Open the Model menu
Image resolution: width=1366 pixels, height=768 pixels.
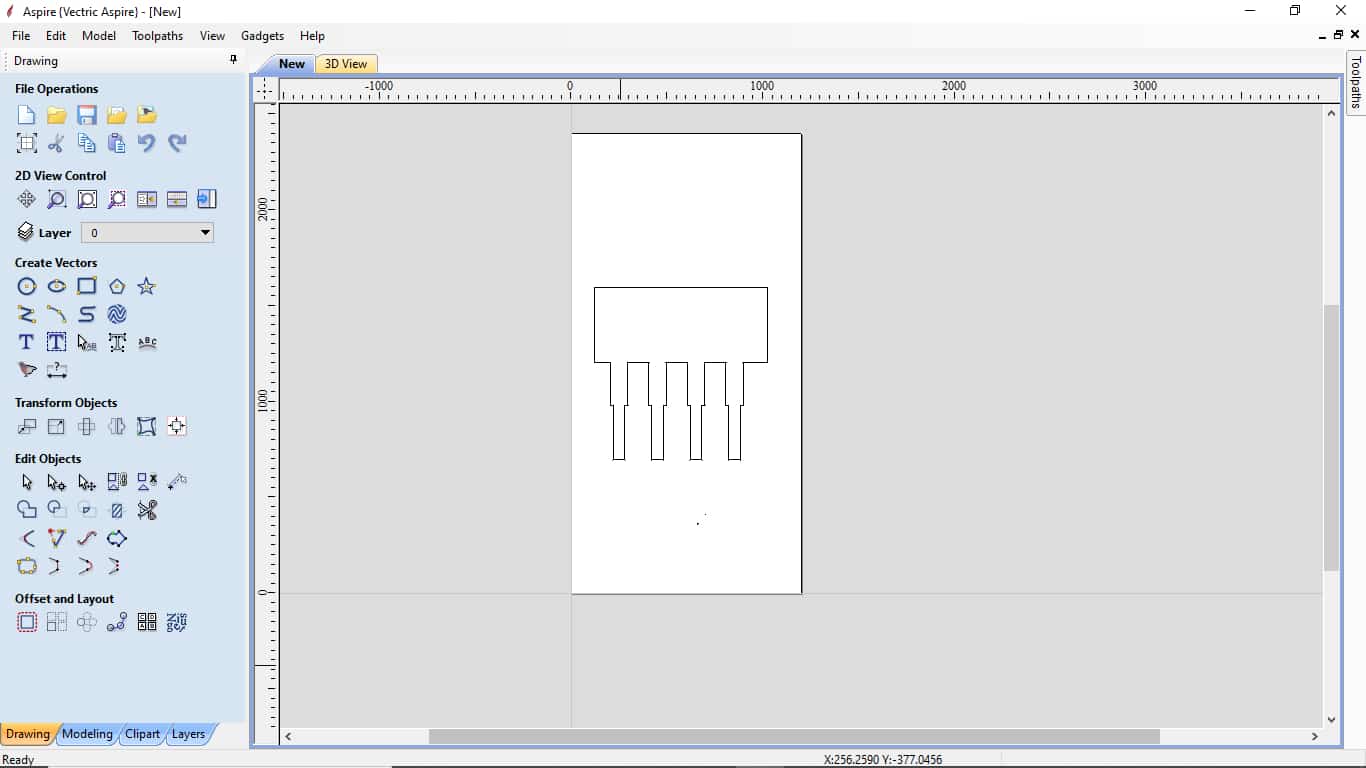pos(99,36)
